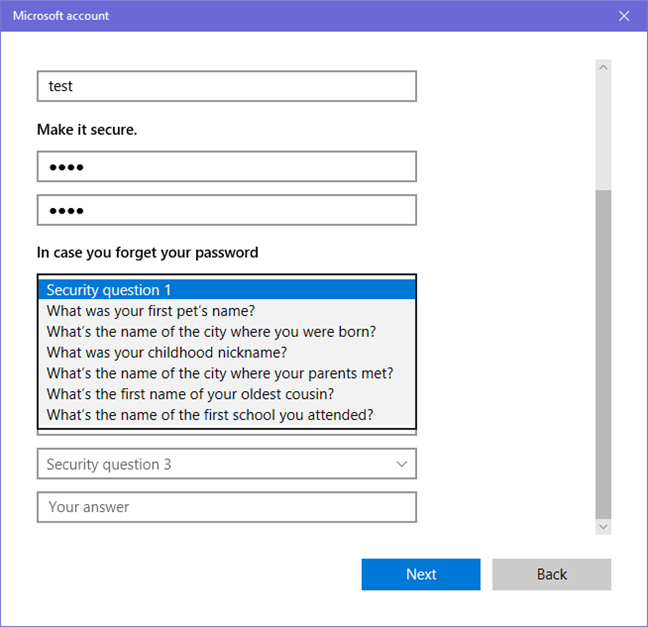Click the scrollbar down arrow
The height and width of the screenshot is (627, 648).
point(603,527)
